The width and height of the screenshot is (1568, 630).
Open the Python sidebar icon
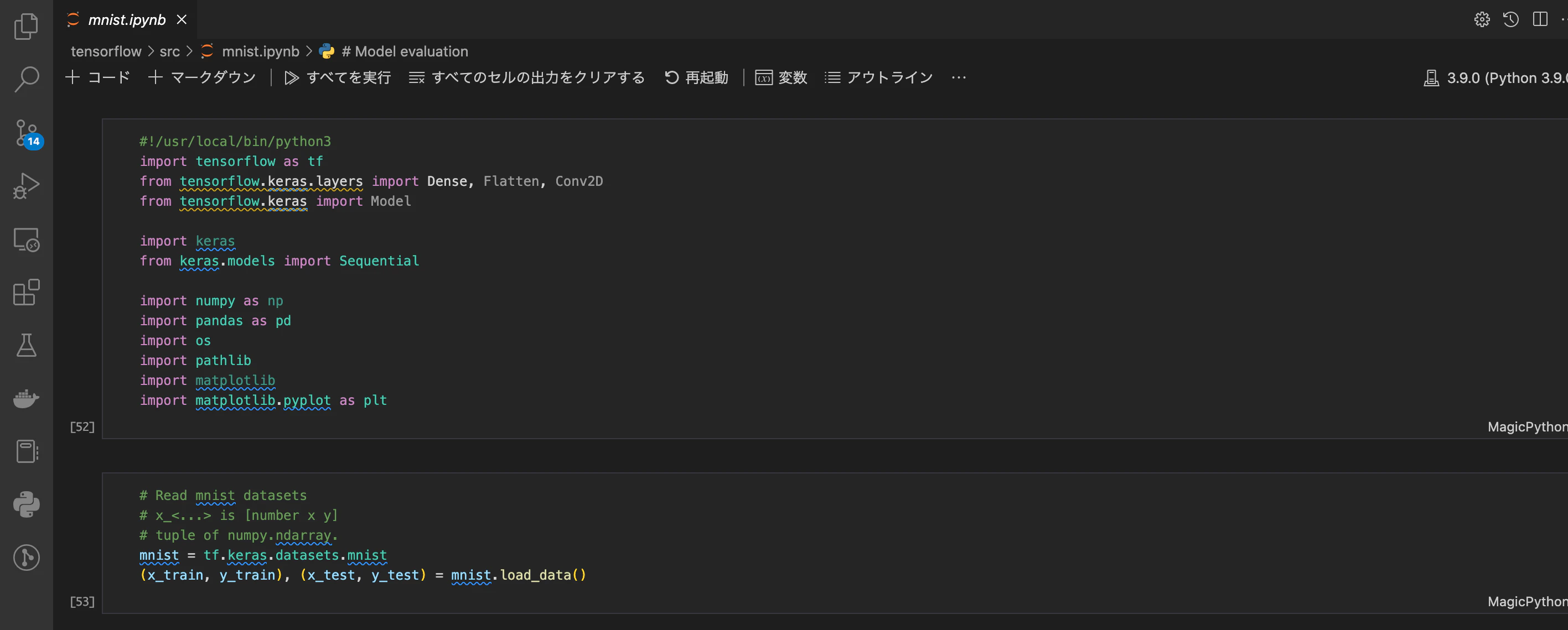pyautogui.click(x=26, y=505)
